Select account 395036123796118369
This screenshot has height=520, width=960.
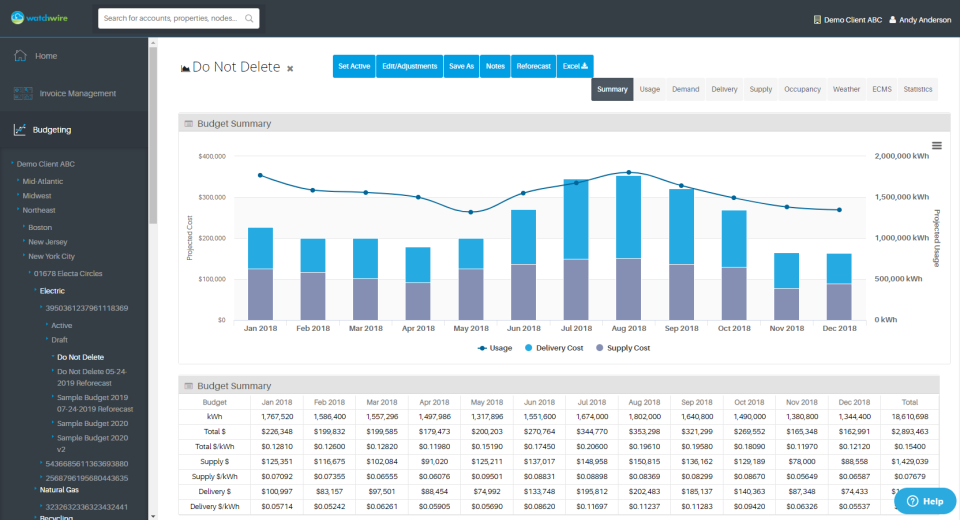click(86, 308)
